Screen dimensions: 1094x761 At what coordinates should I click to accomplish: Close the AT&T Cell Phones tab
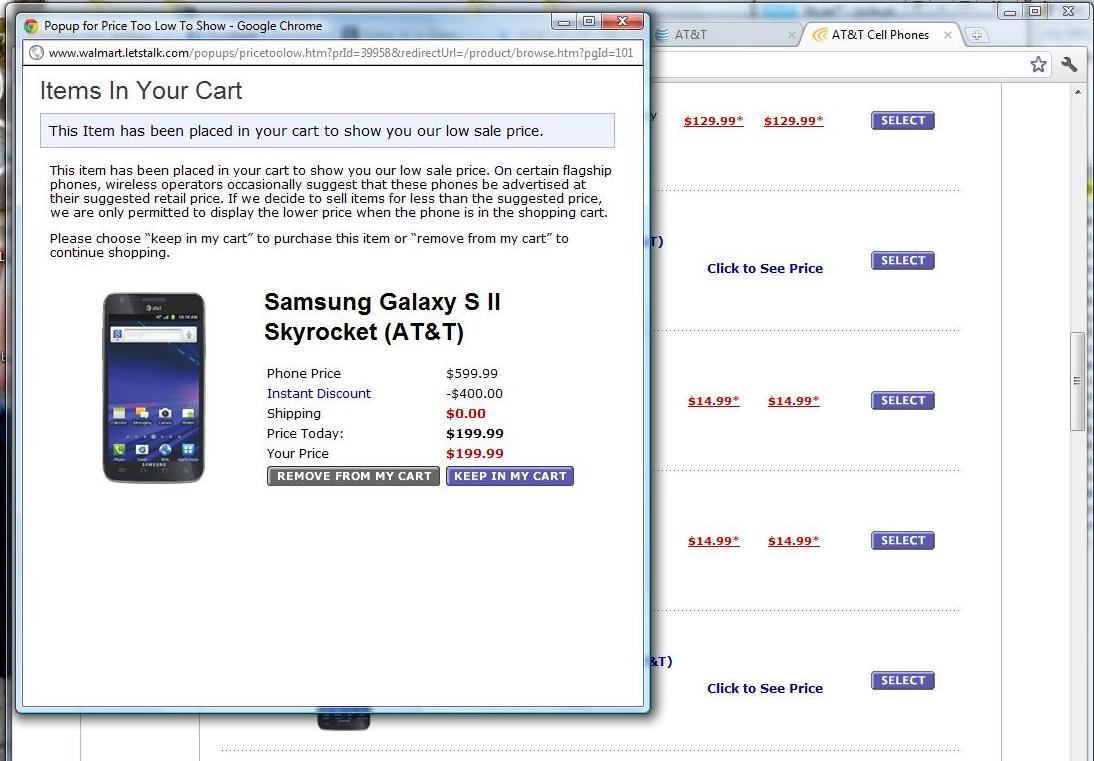pyautogui.click(x=947, y=35)
